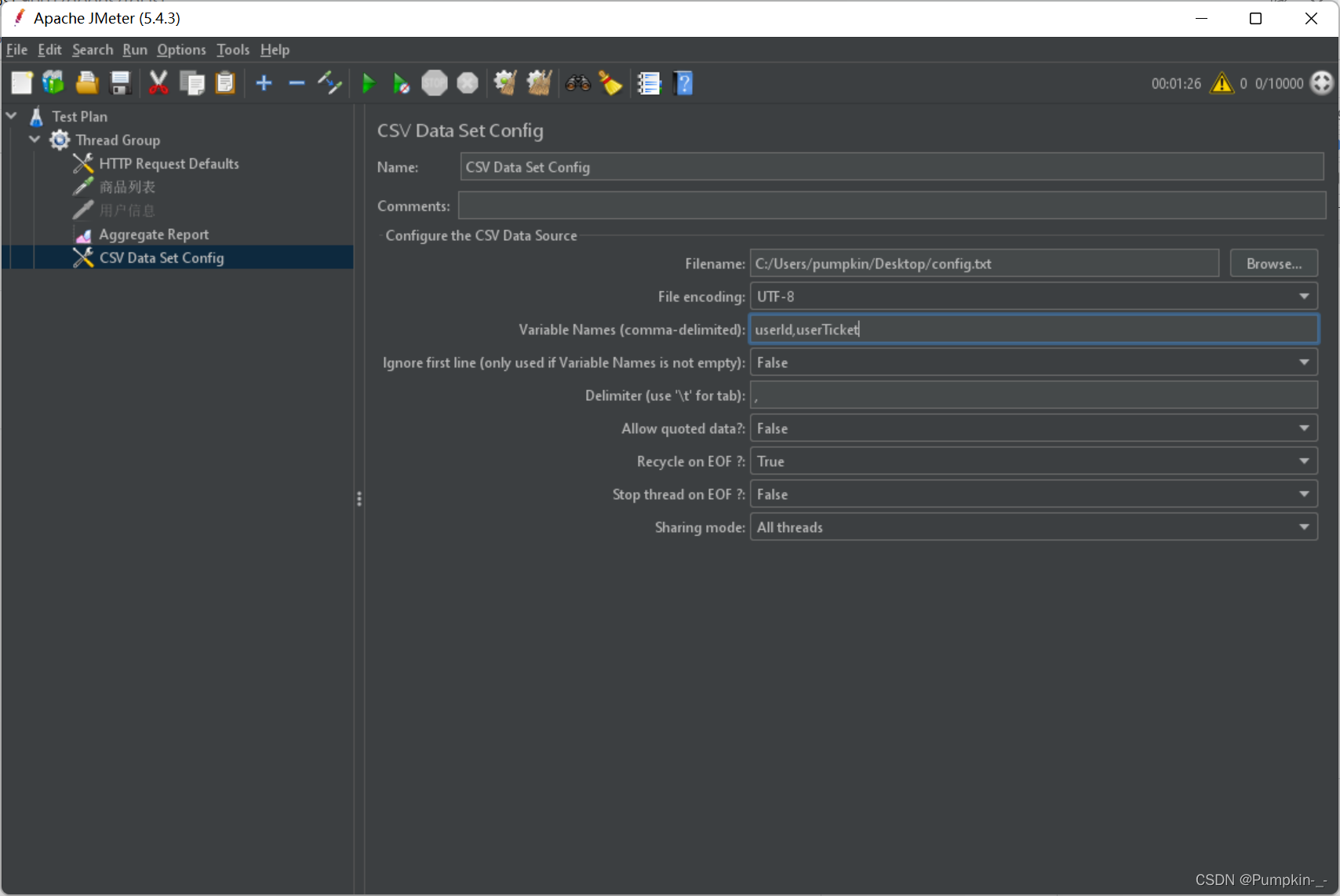1340x896 pixels.
Task: Select the disabled 用户信息 sampler
Action: (127, 210)
